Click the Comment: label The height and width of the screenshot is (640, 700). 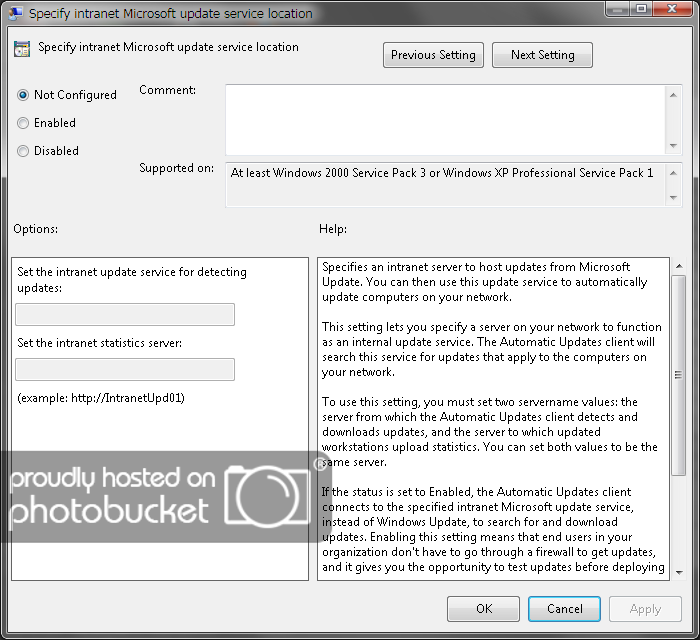[x=167, y=90]
